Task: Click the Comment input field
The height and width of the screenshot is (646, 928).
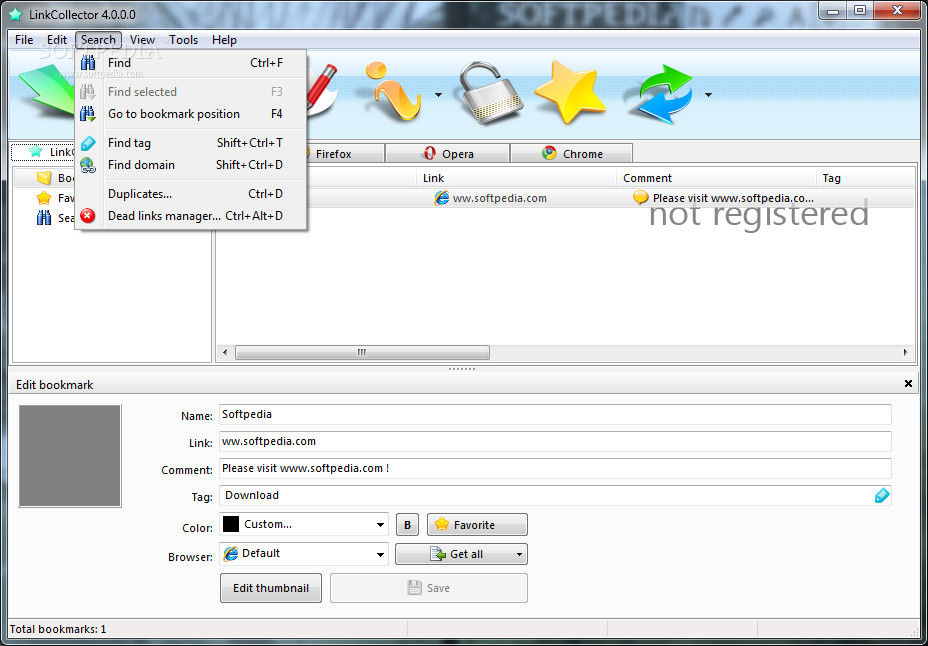Action: (555, 469)
